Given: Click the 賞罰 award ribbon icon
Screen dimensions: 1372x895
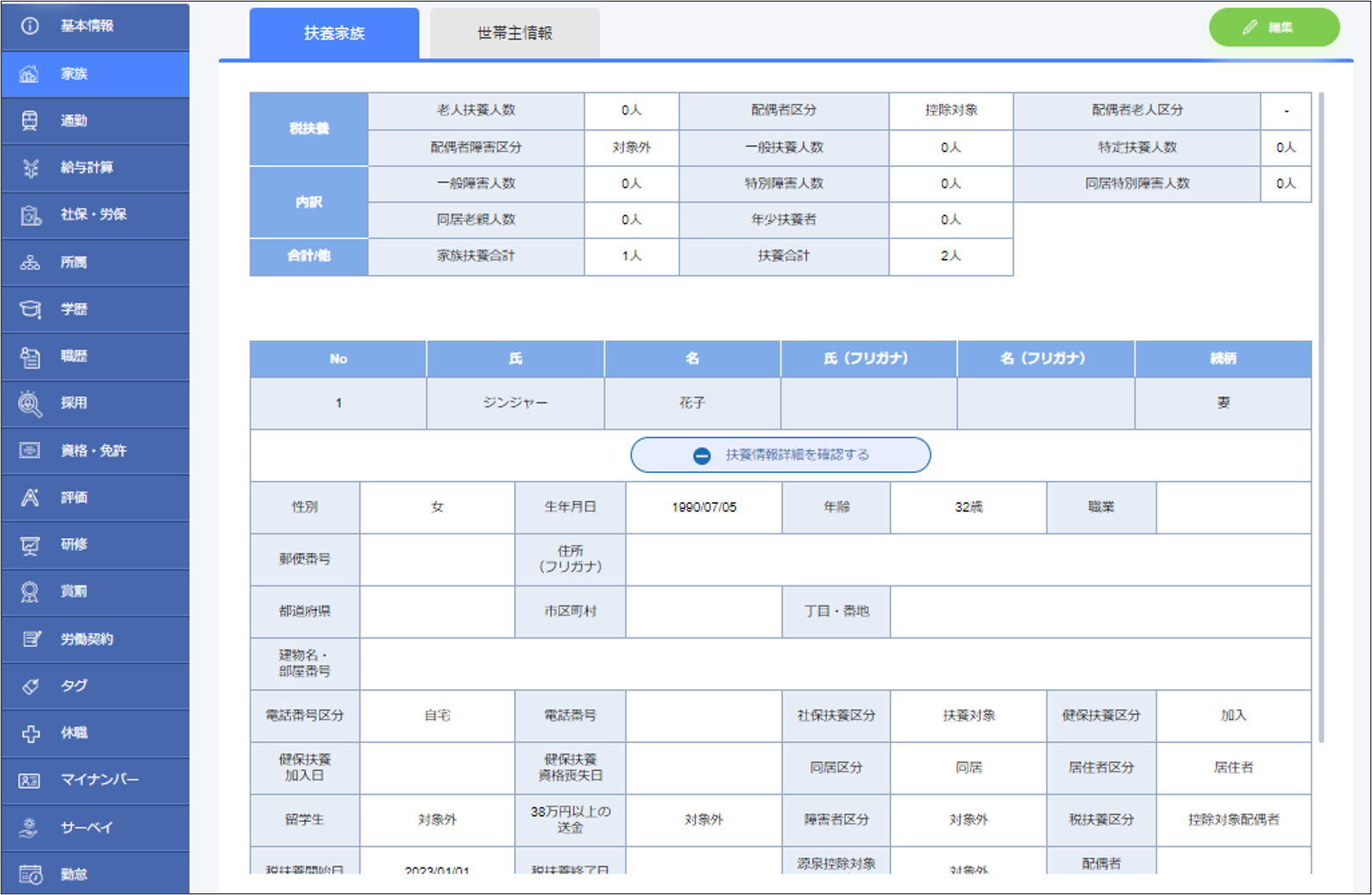Looking at the screenshot, I should (30, 592).
